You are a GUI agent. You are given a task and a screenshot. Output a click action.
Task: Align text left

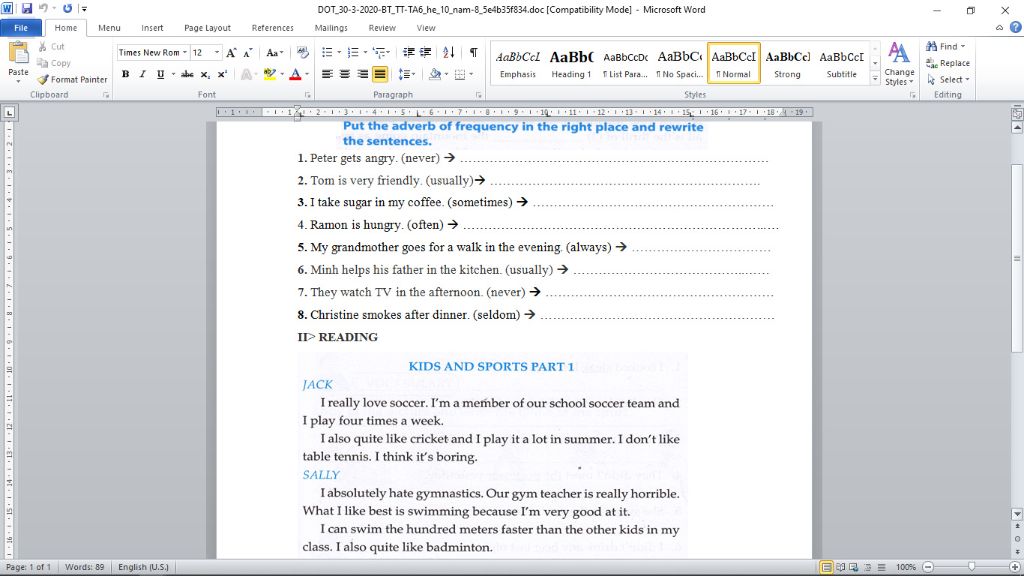(x=327, y=74)
